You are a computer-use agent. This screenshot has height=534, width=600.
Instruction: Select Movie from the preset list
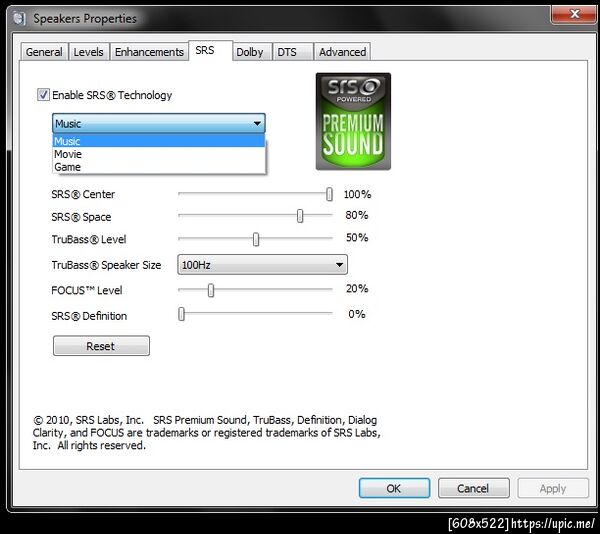[x=158, y=154]
